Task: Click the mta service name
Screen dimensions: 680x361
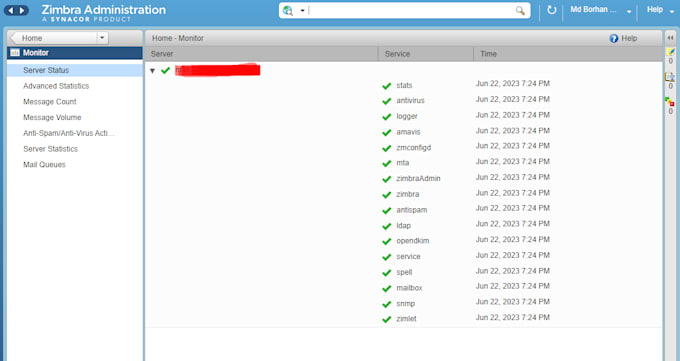Action: (x=402, y=163)
